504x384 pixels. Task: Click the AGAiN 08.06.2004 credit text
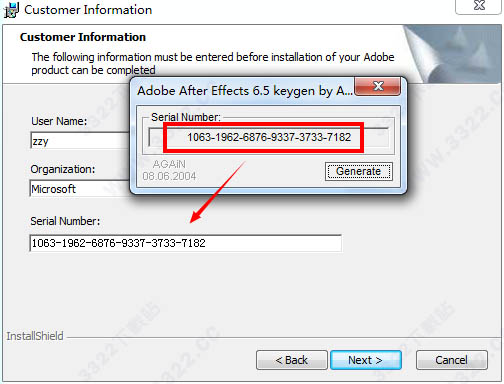tap(169, 170)
